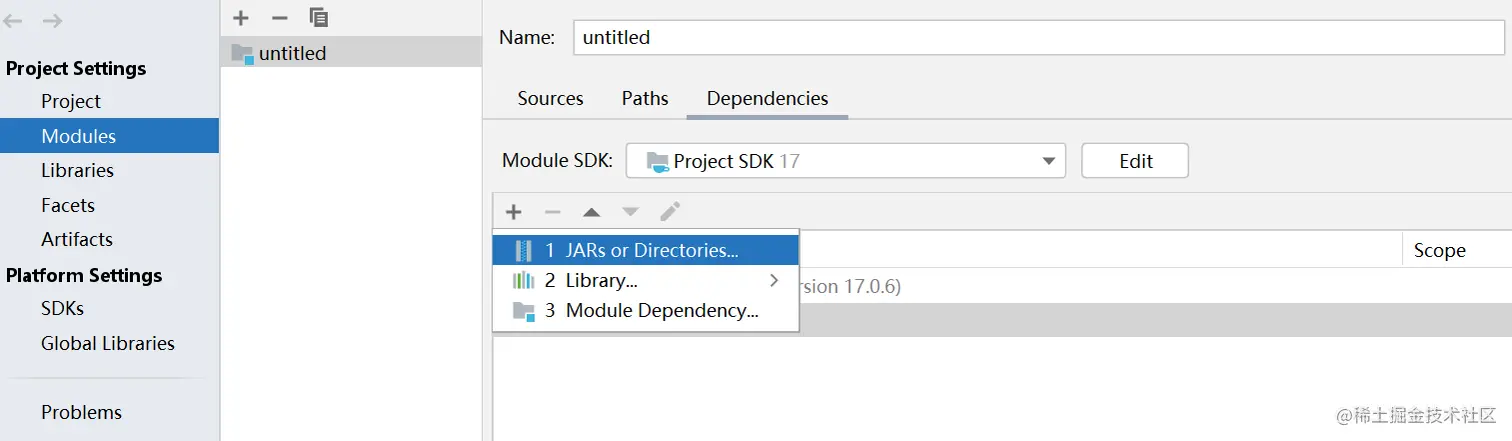Open Libraries settings

(x=77, y=170)
